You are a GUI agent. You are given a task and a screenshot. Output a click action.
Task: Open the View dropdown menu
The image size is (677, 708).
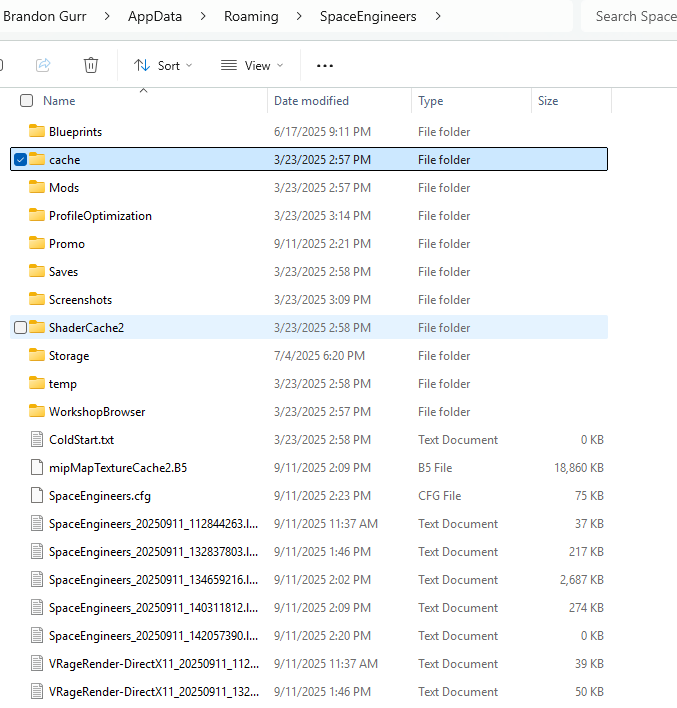[x=252, y=66]
